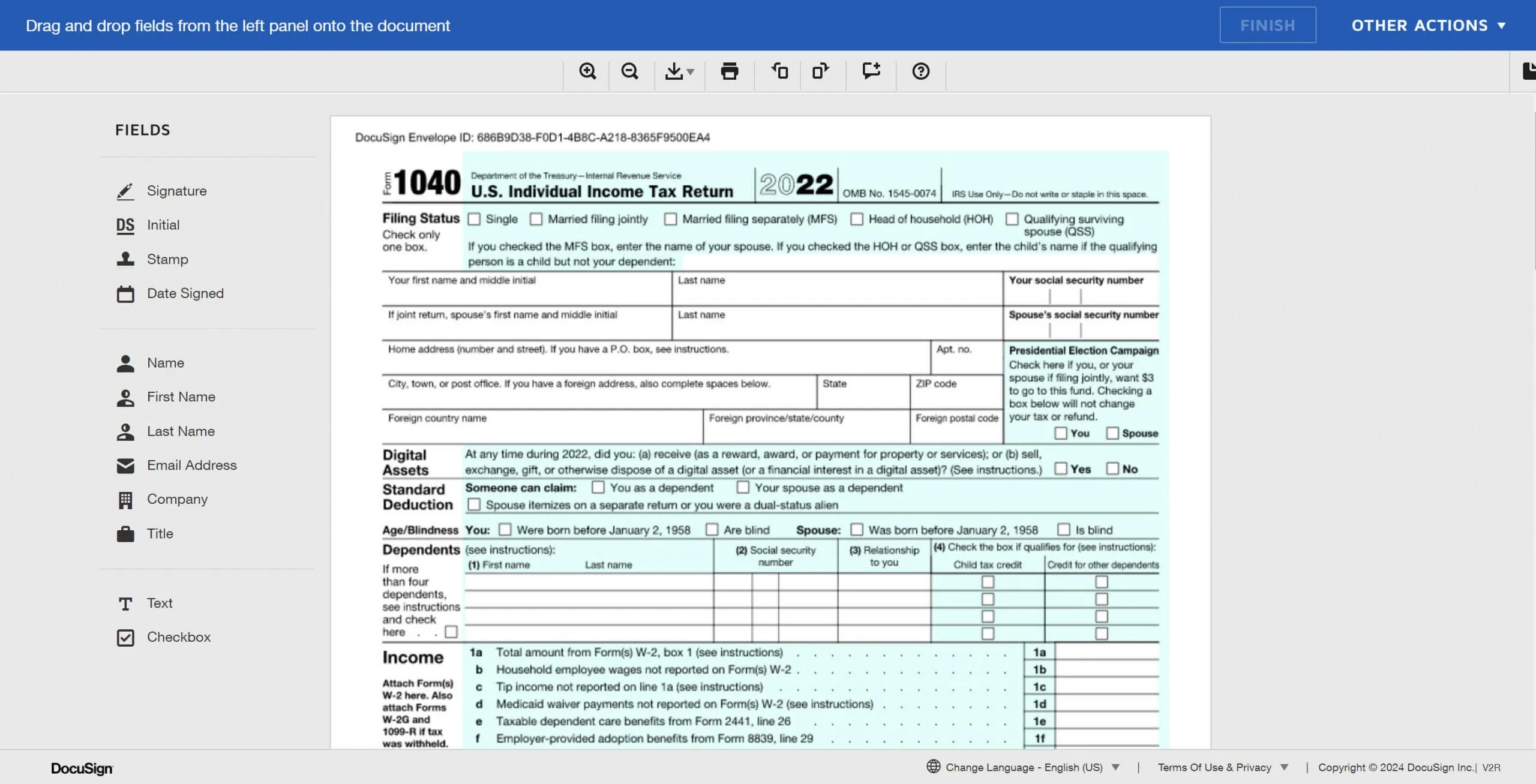
Task: Select the Initial field tool
Action: [163, 225]
